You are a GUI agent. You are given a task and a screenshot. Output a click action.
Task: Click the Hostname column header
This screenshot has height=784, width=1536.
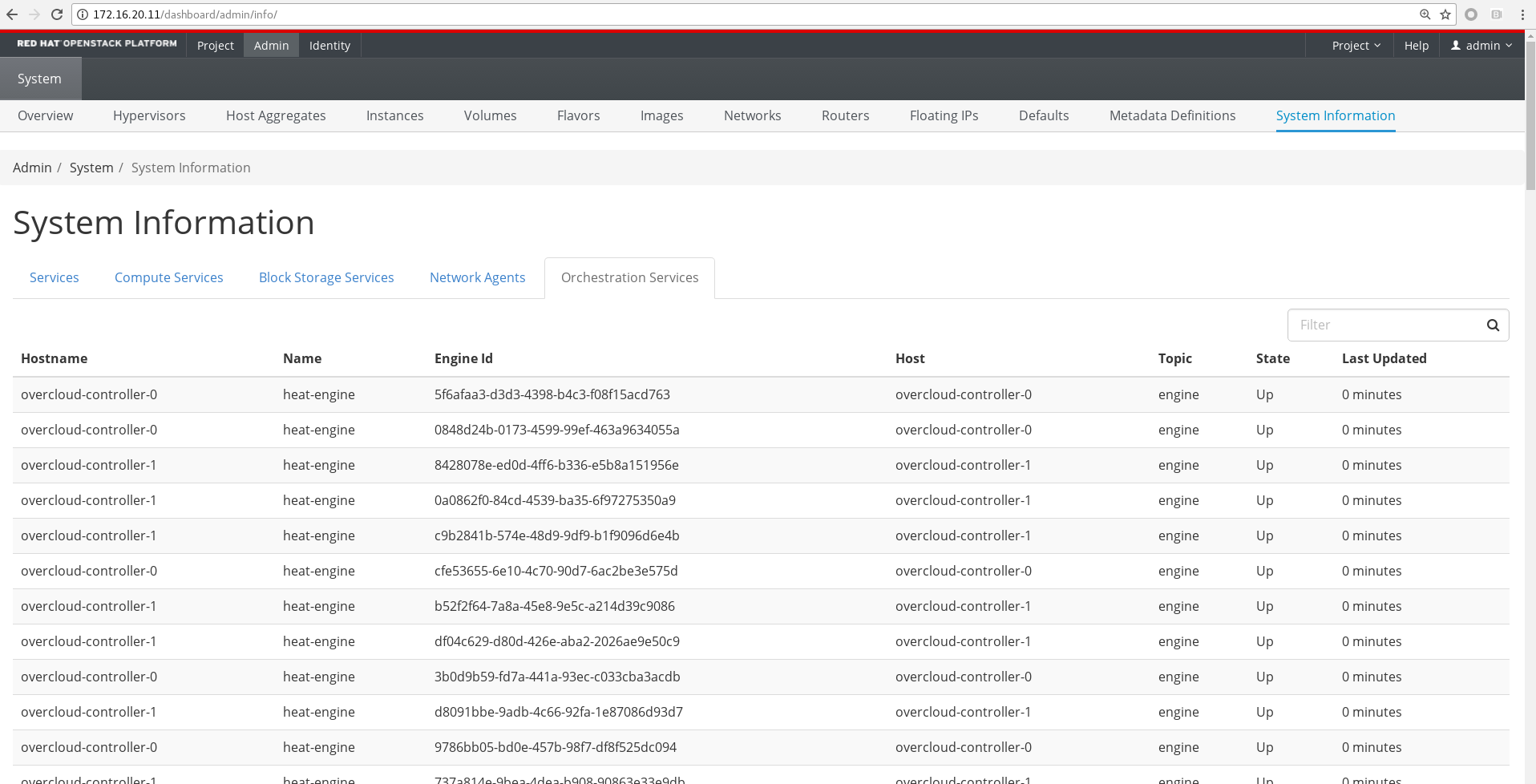(x=55, y=358)
